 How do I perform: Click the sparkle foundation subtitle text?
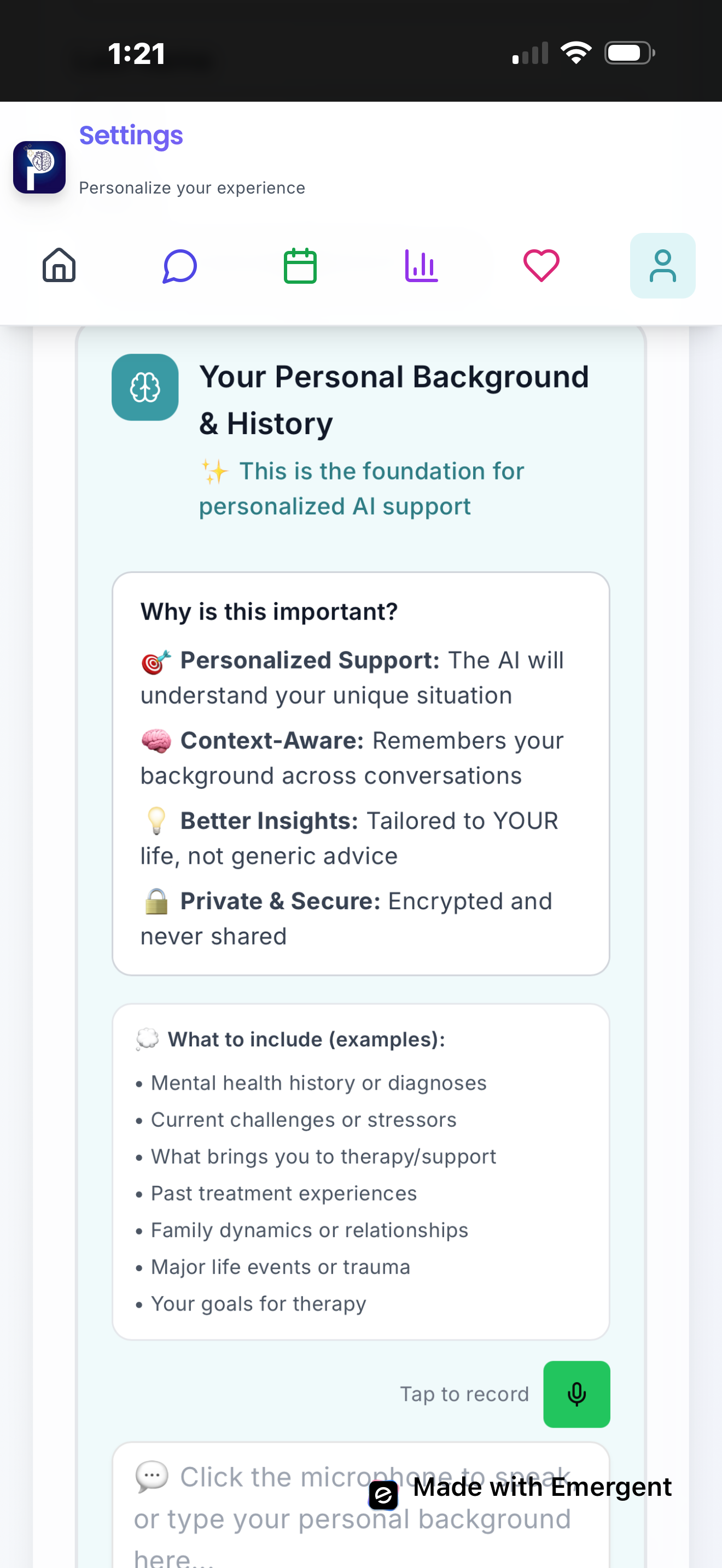point(362,488)
